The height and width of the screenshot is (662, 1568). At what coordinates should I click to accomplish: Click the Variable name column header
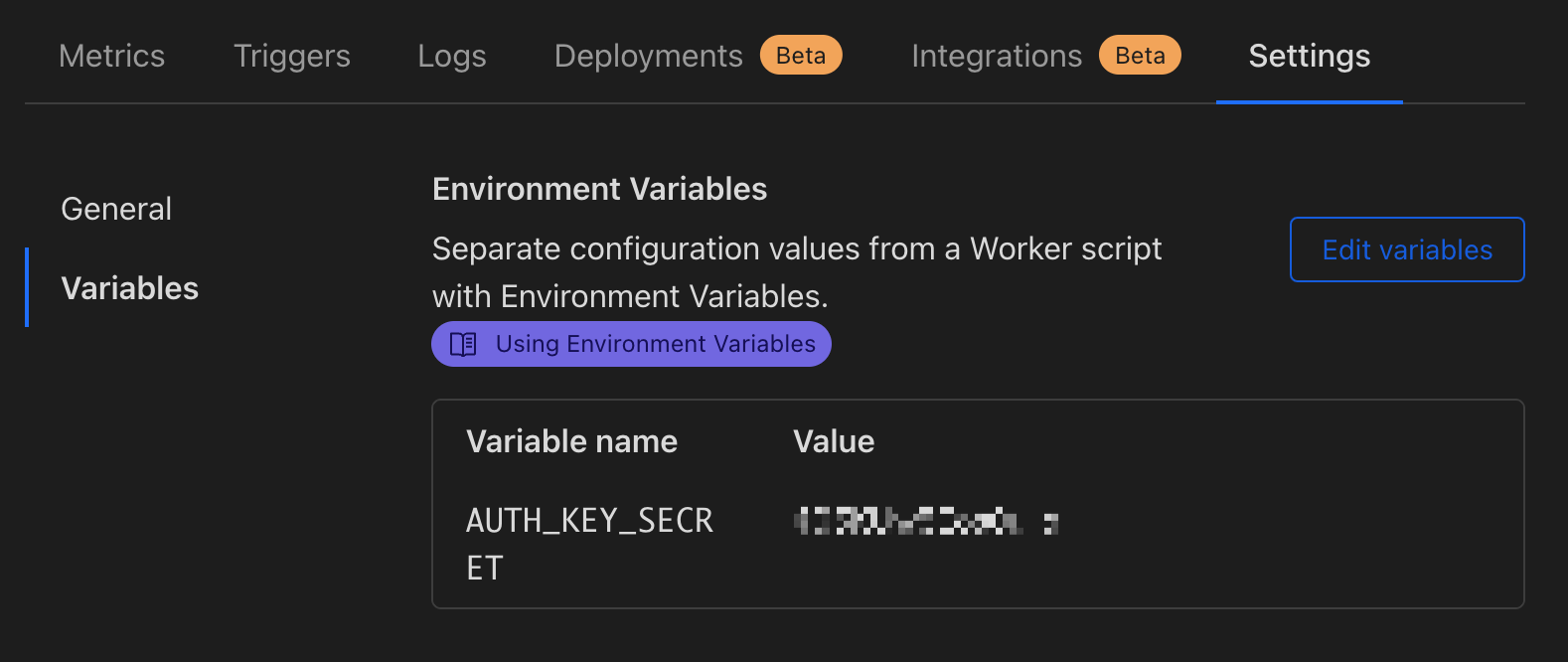click(571, 441)
